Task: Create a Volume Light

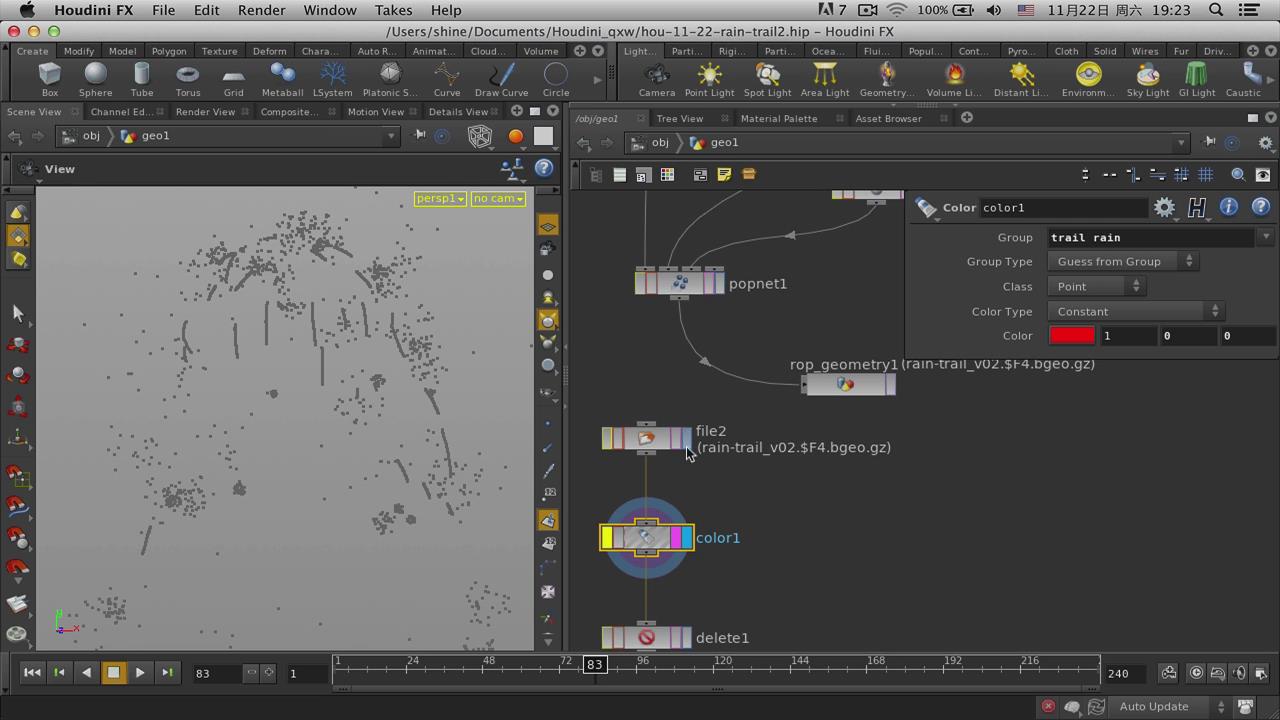Action: [x=954, y=78]
